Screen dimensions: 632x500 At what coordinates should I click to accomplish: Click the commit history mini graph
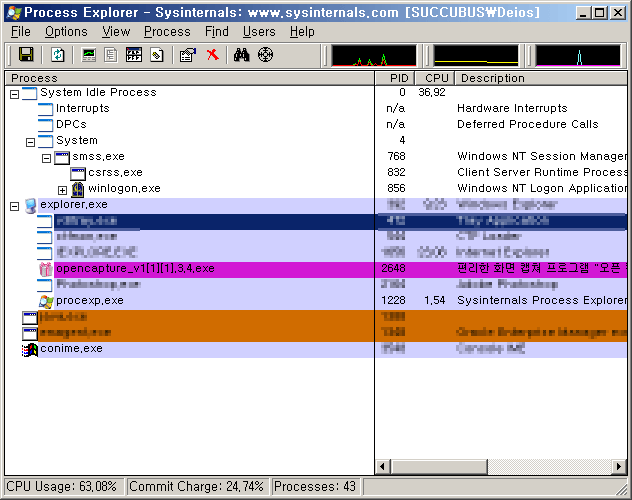tap(476, 55)
